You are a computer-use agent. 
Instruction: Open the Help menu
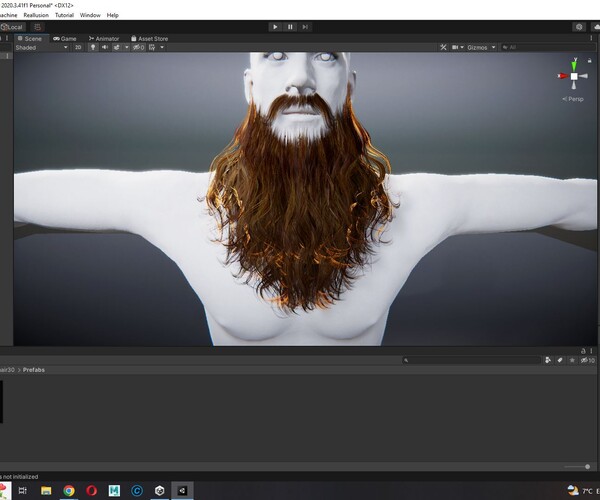pos(112,15)
